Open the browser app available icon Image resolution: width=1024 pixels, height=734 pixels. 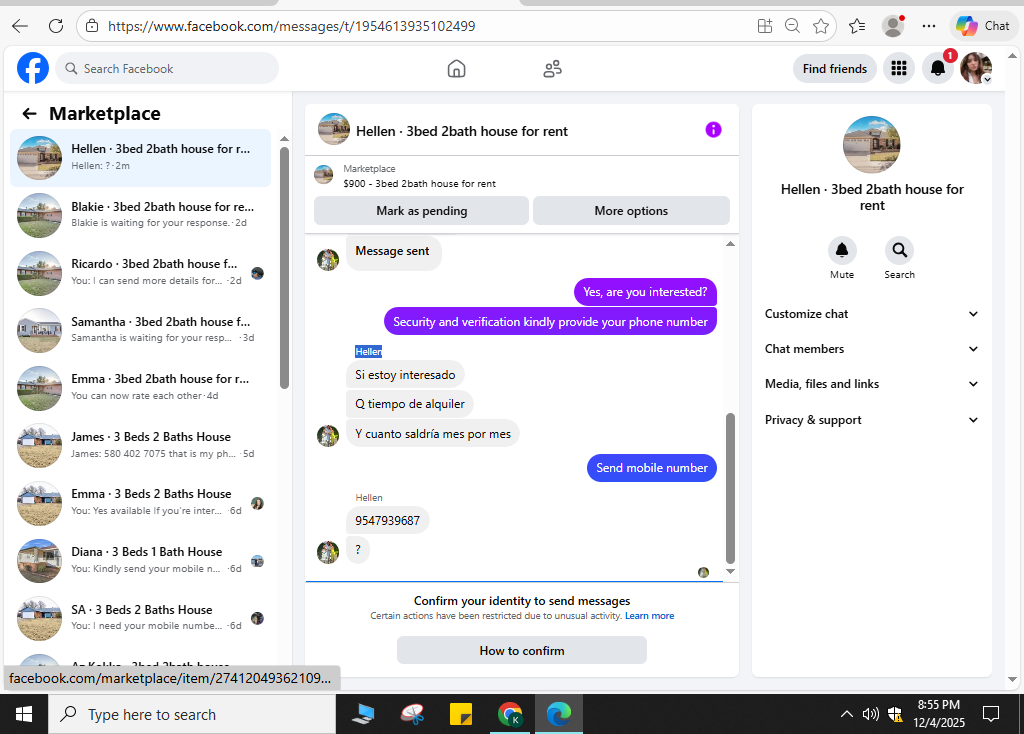(x=765, y=26)
